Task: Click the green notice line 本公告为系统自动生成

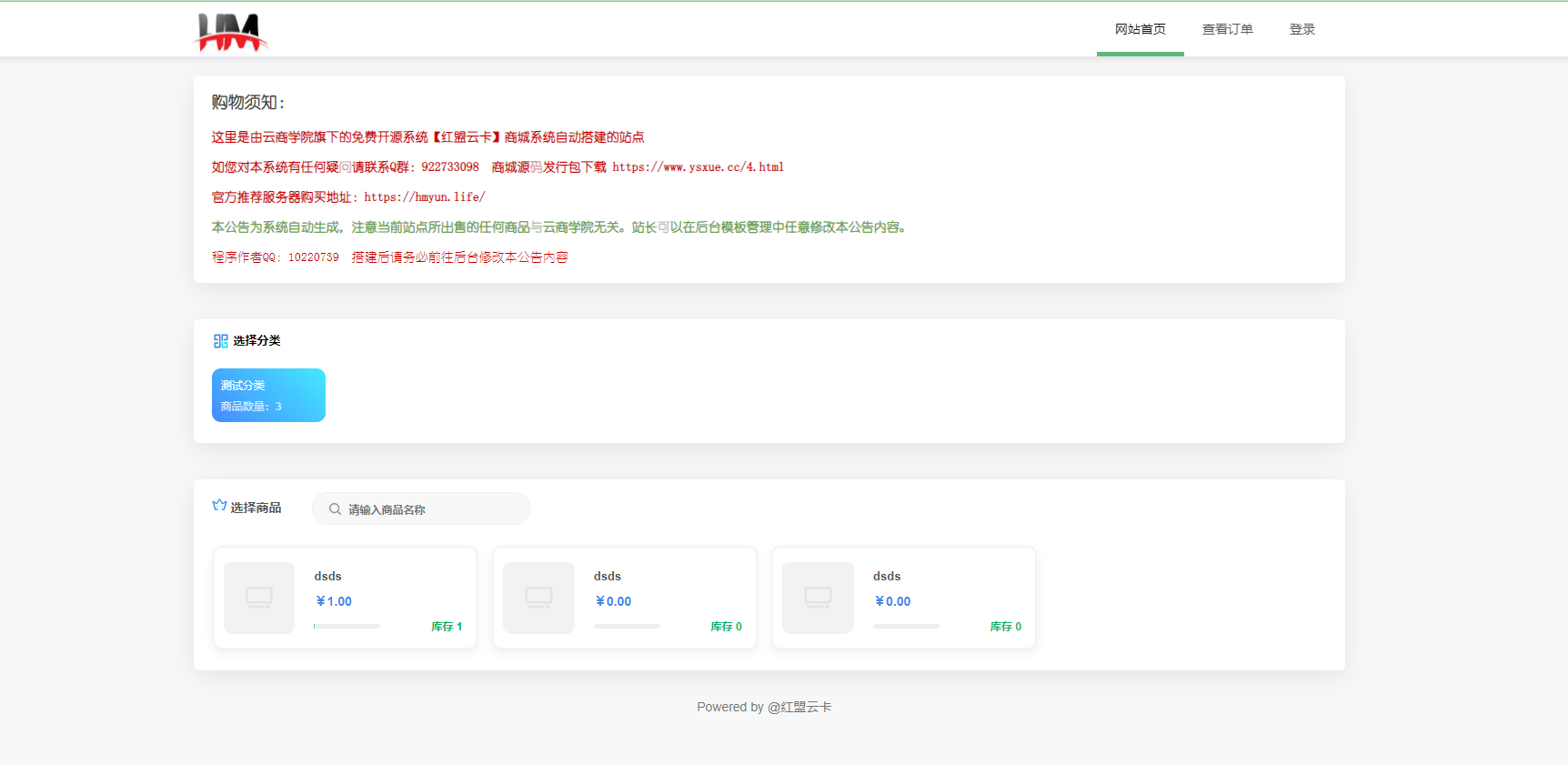Action: point(560,227)
